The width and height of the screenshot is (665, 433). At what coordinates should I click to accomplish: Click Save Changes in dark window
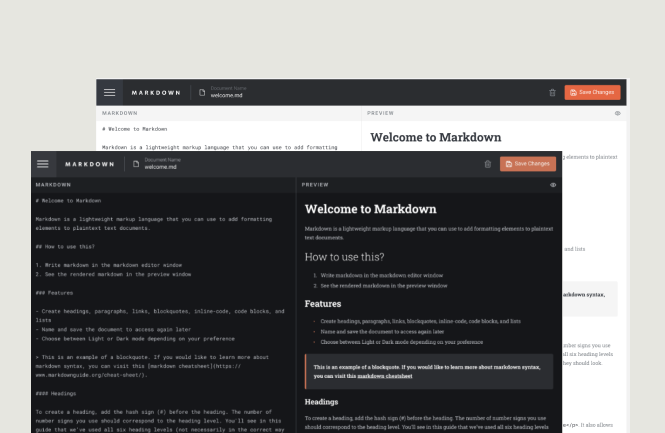[528, 164]
